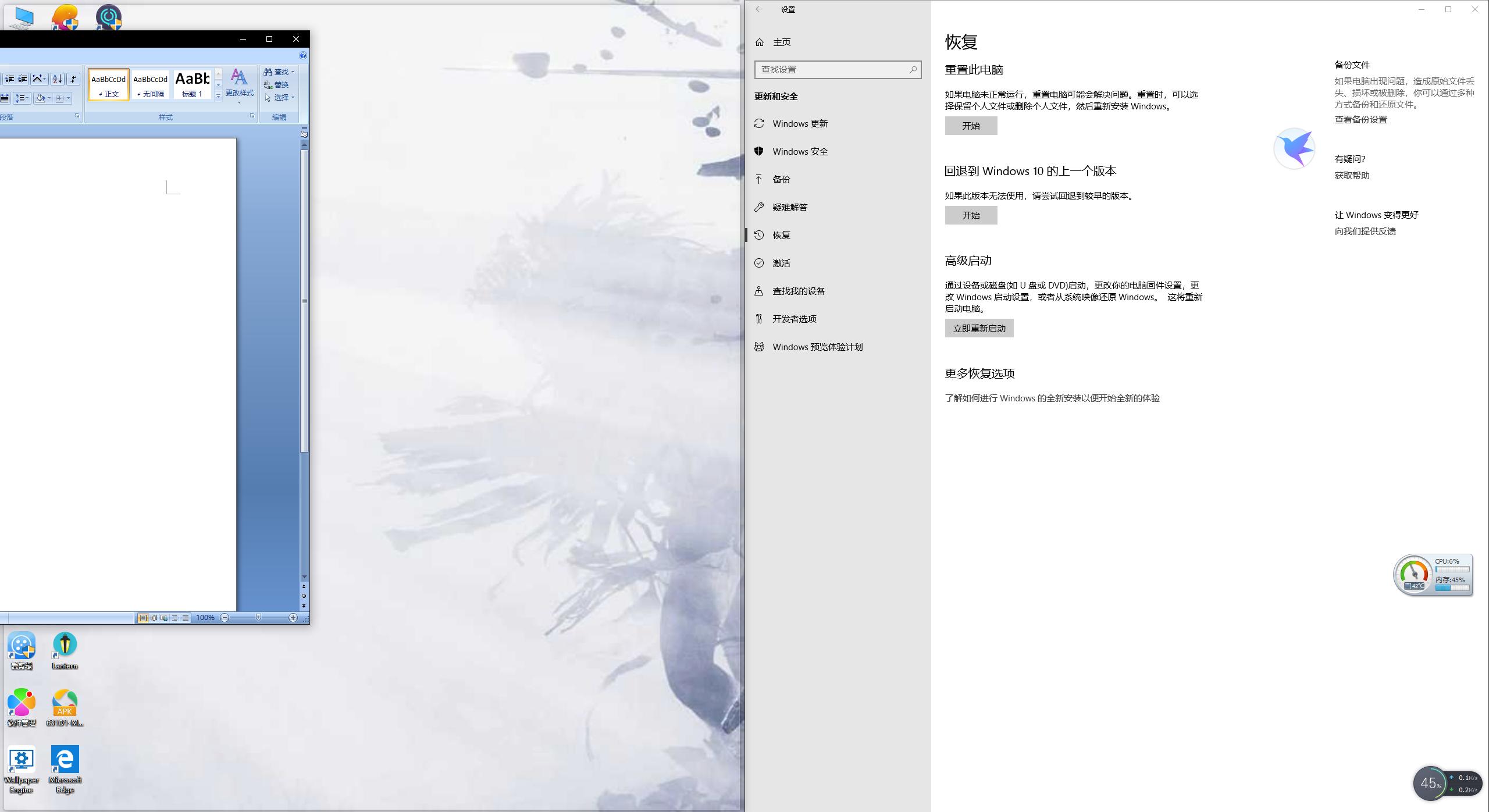Screen dimensions: 1489x812
Task: Open the 备份 section in Settings sidebar
Action: tap(781, 179)
